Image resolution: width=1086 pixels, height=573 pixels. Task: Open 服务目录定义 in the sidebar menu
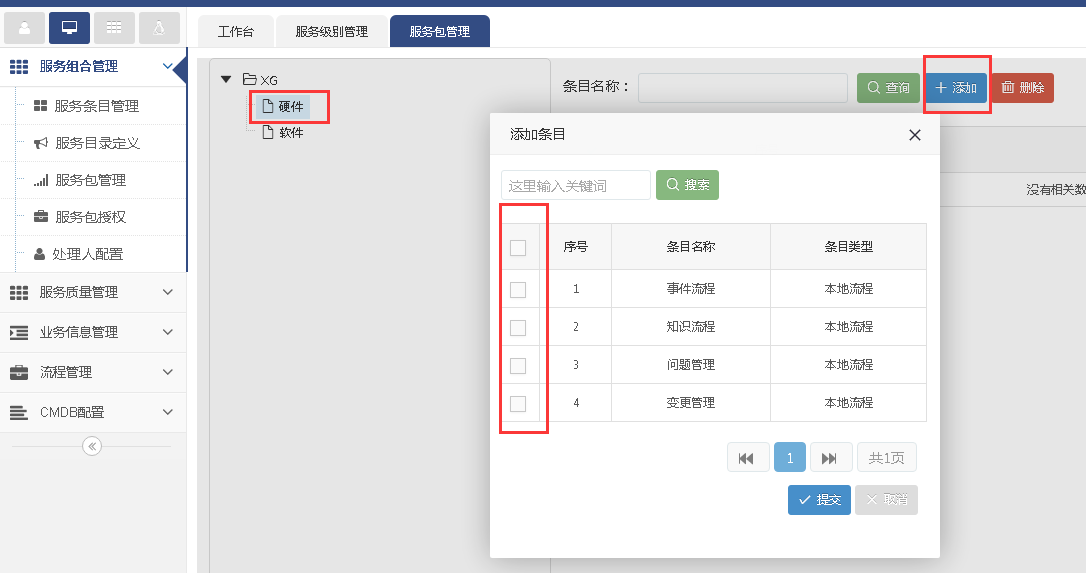click(97, 143)
